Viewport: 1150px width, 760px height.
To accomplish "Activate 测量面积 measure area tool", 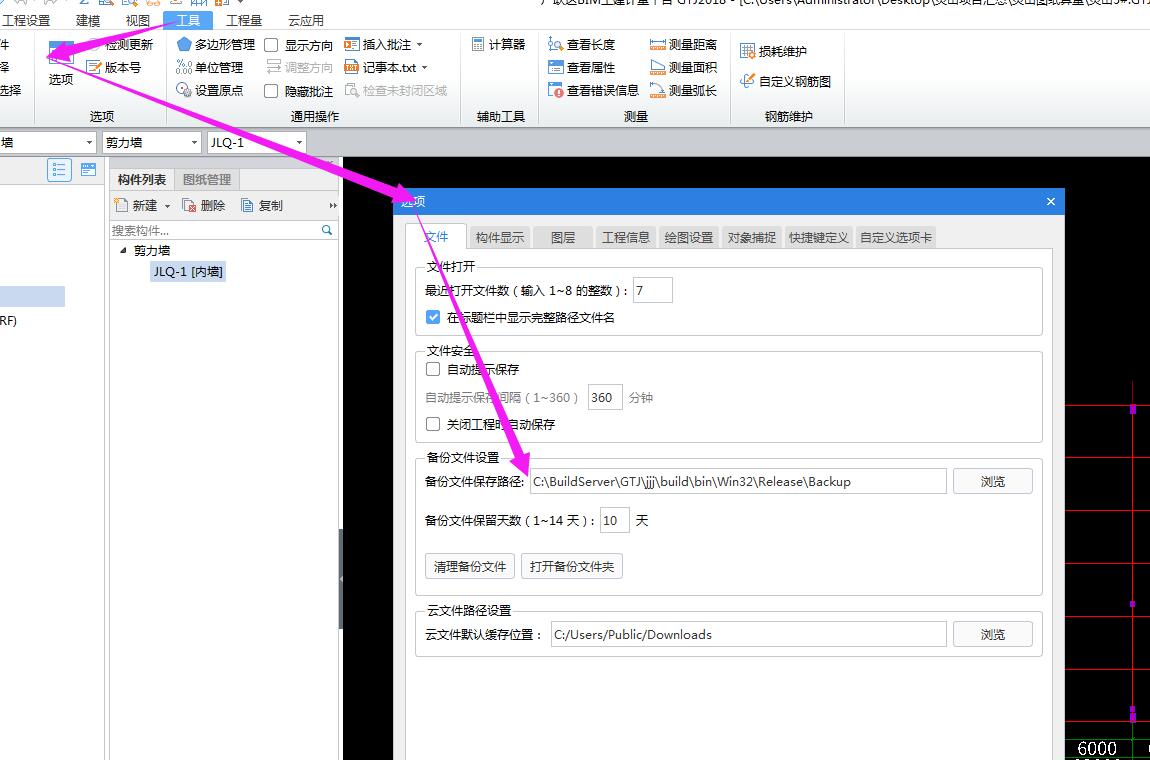I will click(684, 67).
